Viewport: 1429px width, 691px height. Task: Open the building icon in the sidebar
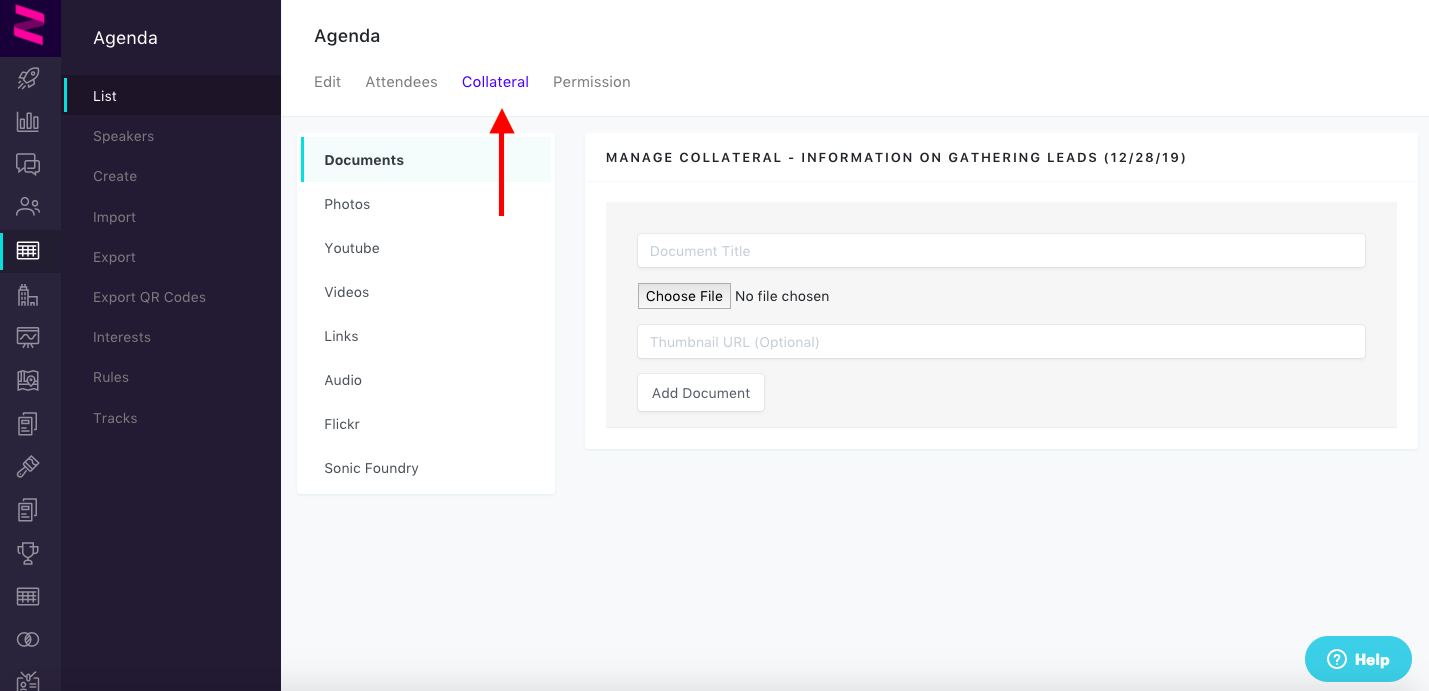coord(28,294)
